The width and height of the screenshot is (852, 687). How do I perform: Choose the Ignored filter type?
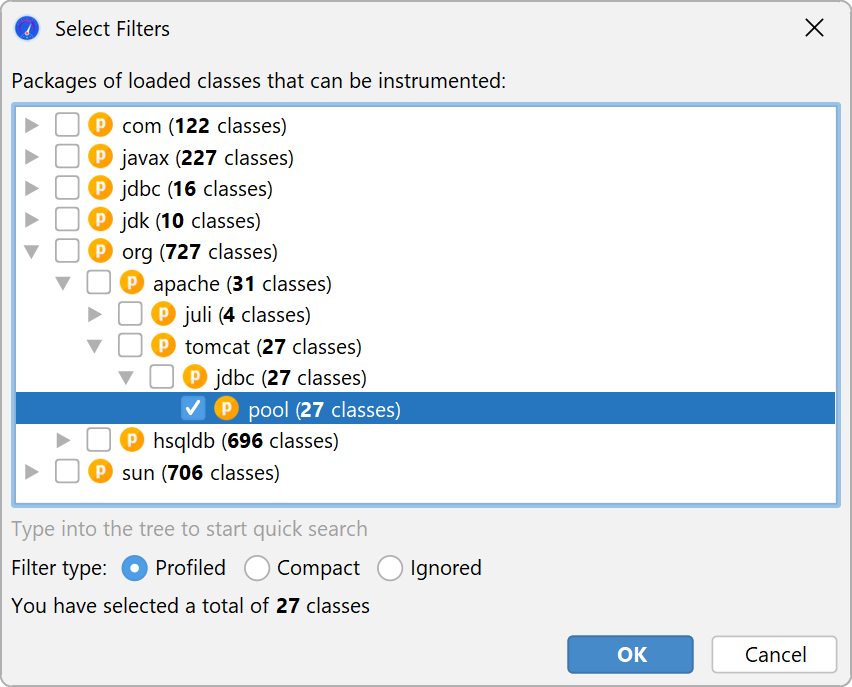390,568
